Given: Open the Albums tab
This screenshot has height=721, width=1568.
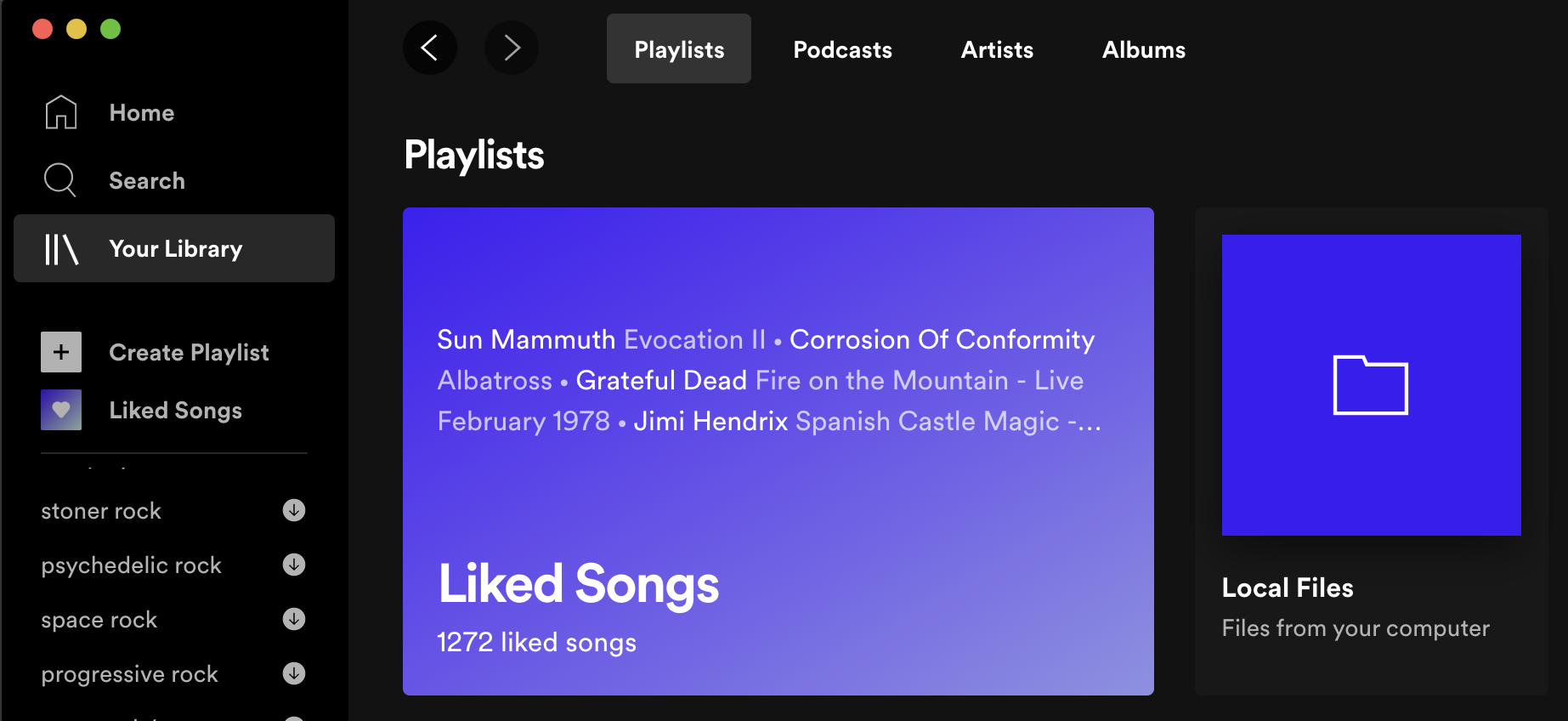Looking at the screenshot, I should pyautogui.click(x=1143, y=49).
